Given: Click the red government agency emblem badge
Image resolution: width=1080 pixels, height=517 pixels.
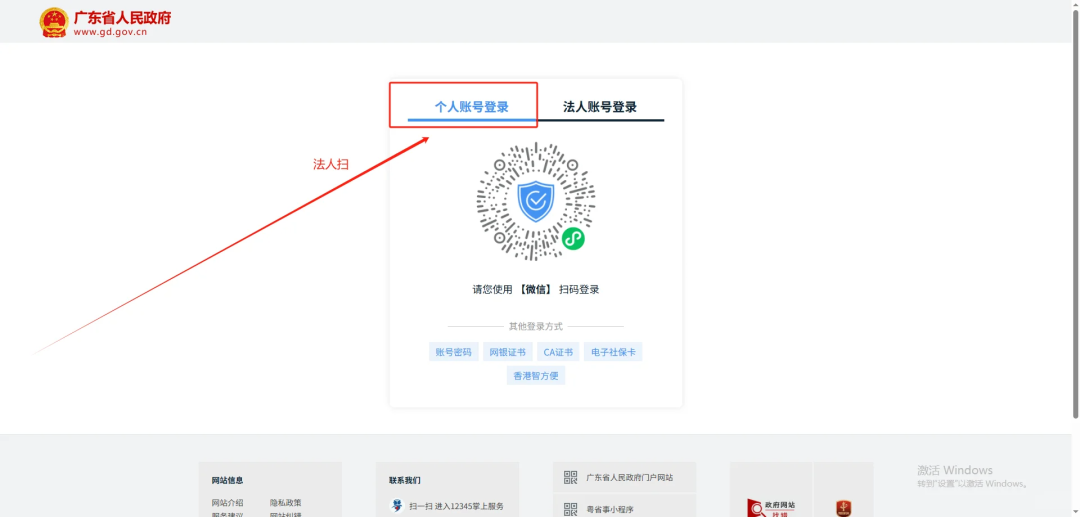Looking at the screenshot, I should tap(844, 508).
